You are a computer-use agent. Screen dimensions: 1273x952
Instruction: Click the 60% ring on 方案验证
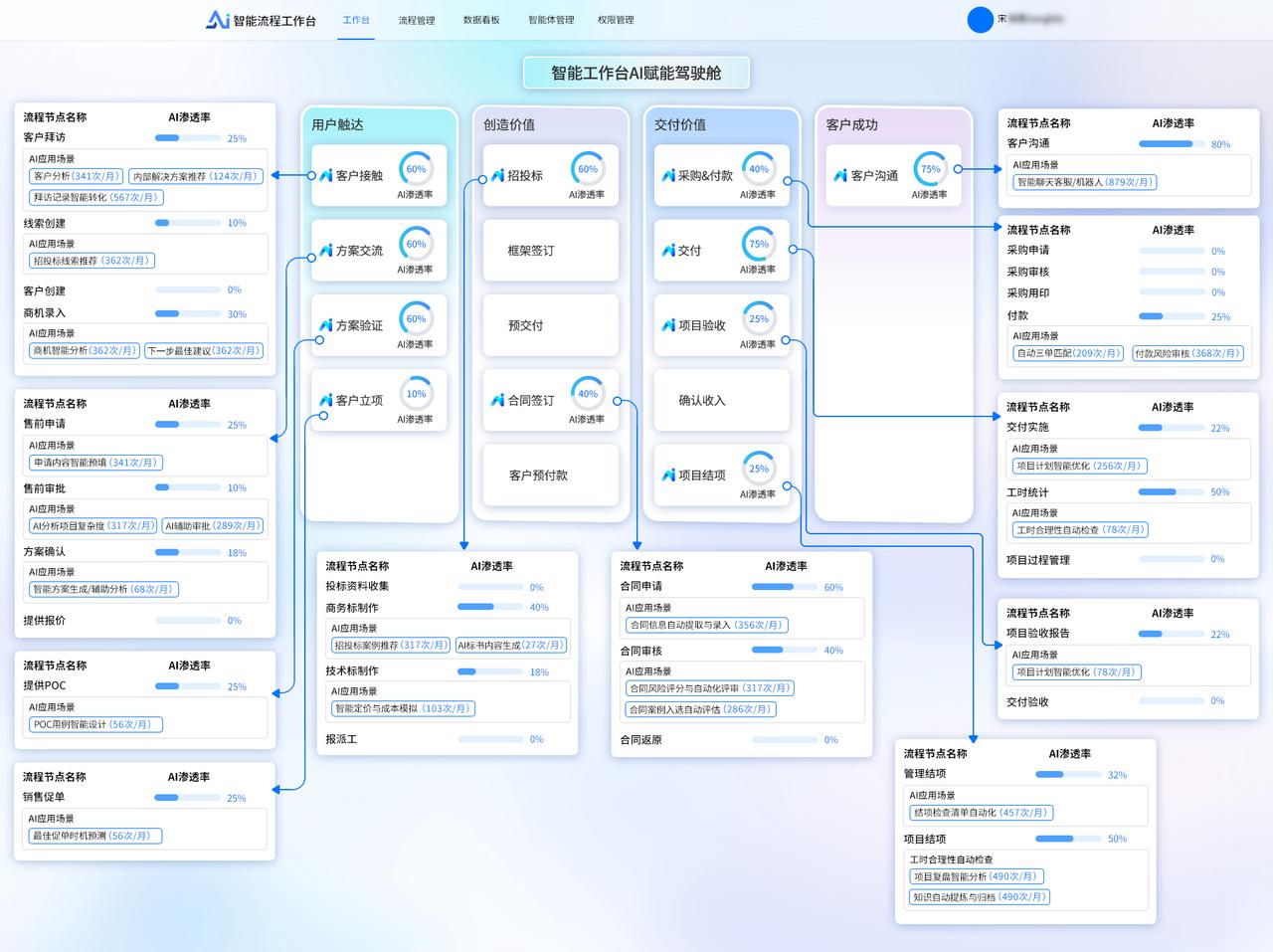(x=416, y=319)
